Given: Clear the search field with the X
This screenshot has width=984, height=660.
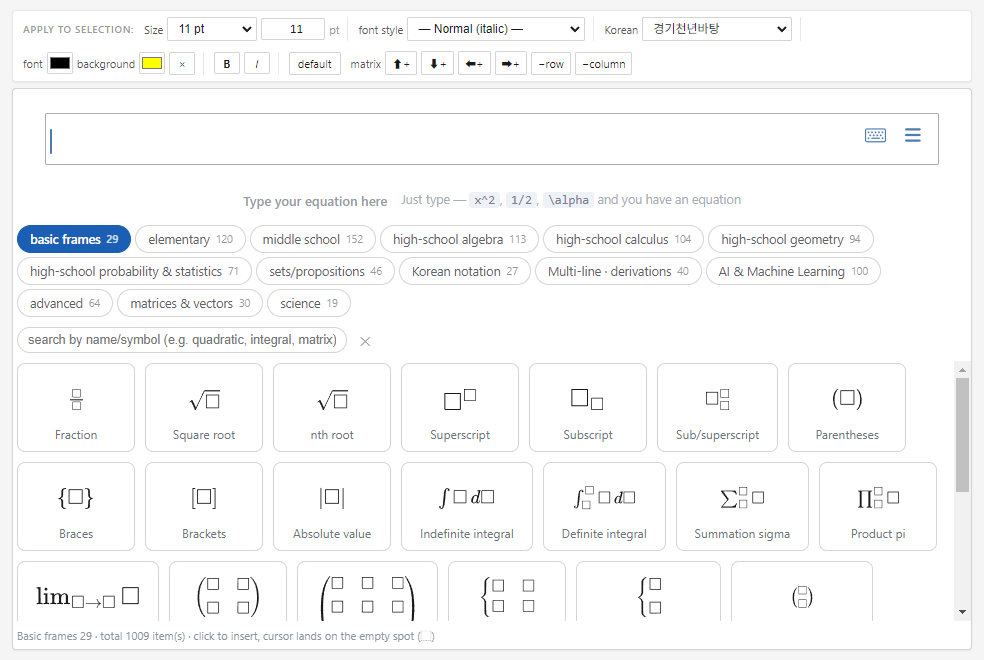Looking at the screenshot, I should [x=365, y=341].
